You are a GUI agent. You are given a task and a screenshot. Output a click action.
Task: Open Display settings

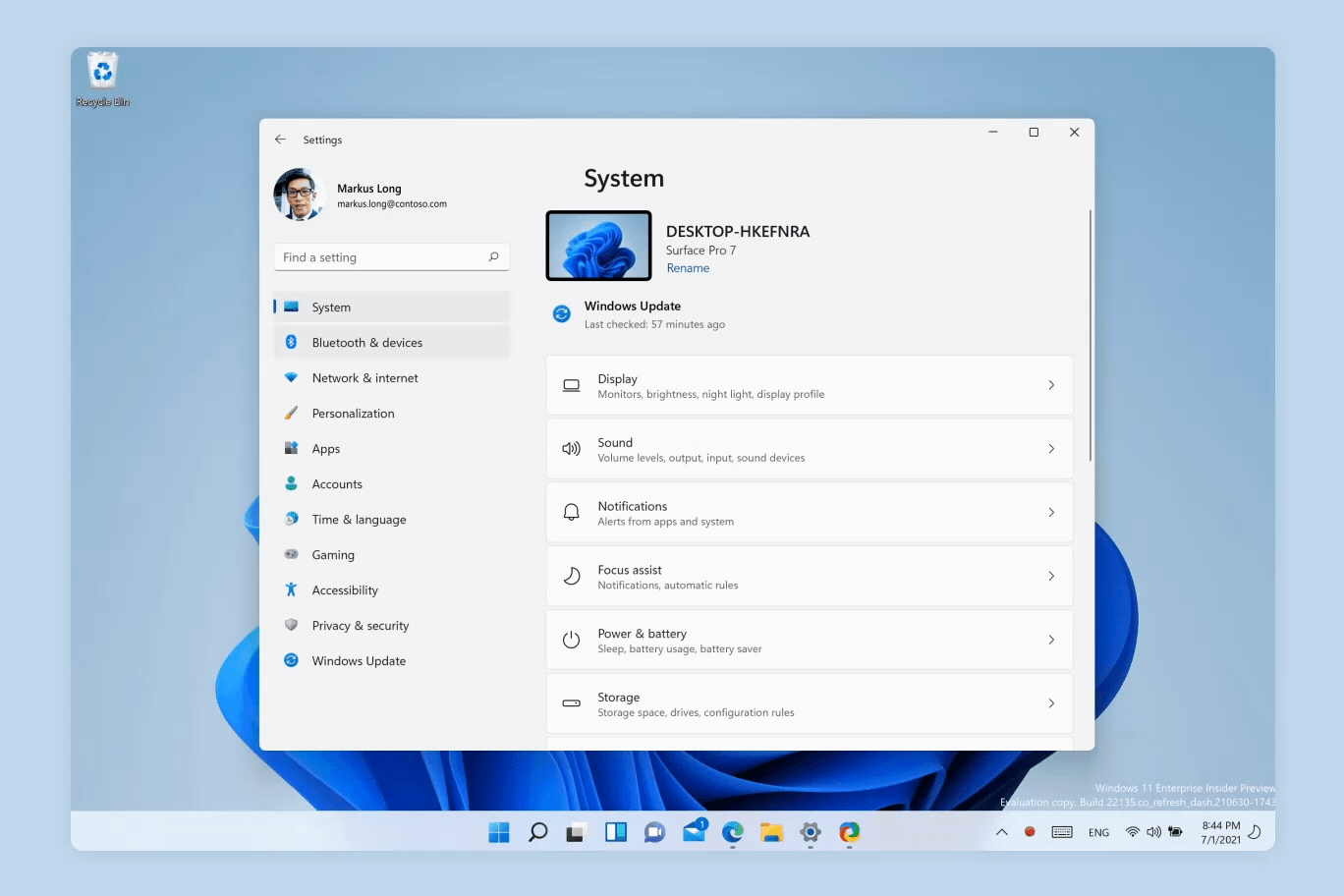[x=808, y=384]
